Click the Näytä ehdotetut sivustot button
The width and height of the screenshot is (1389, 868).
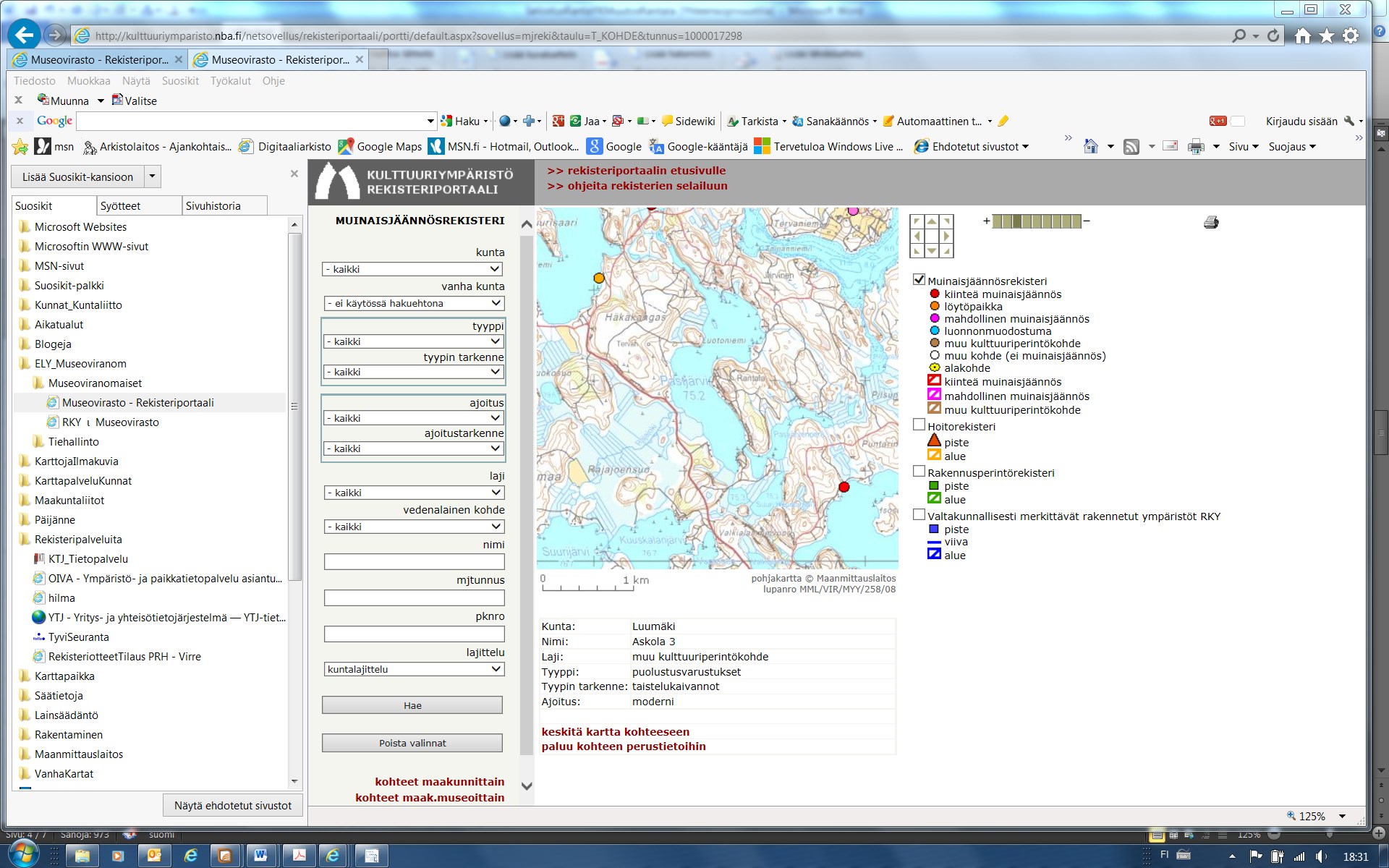tap(233, 805)
